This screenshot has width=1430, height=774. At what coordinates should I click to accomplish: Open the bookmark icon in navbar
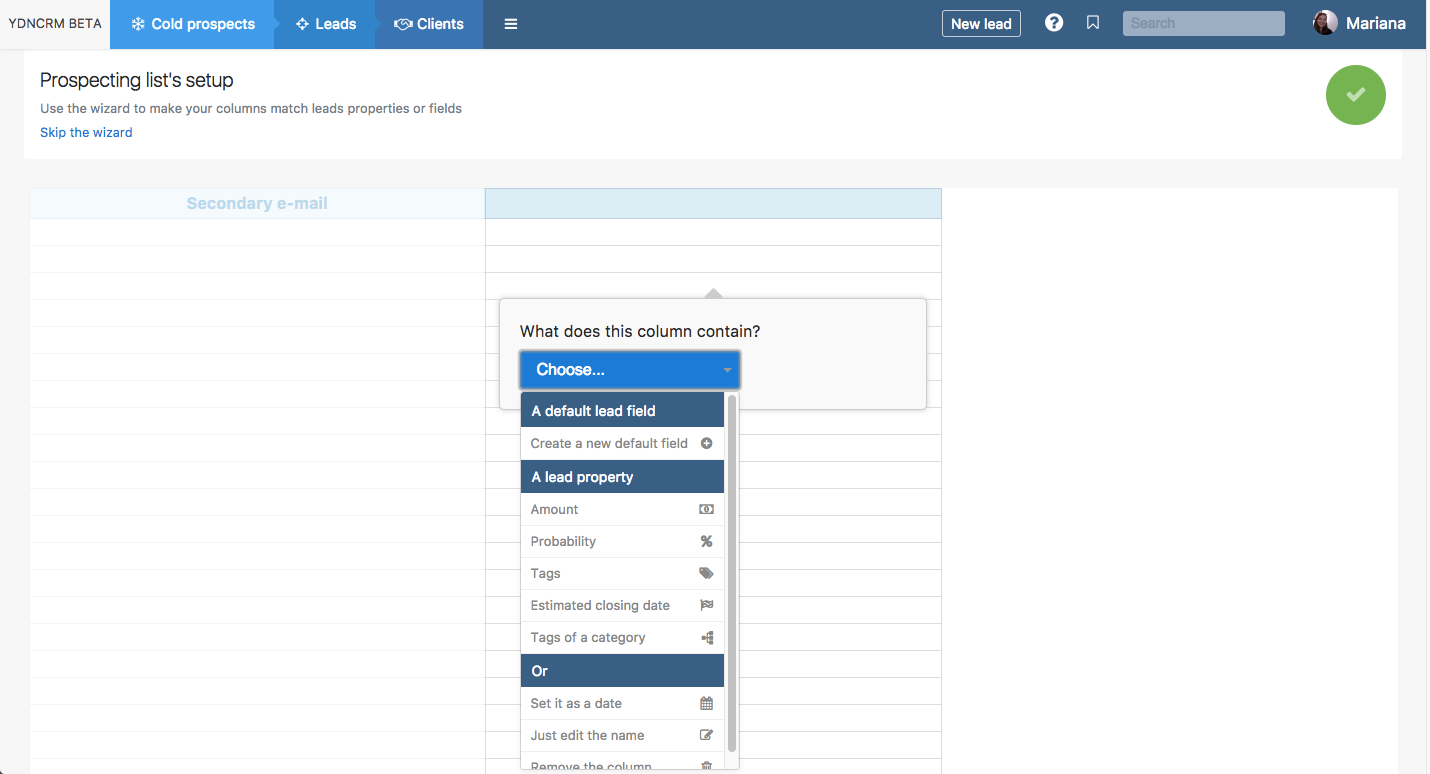coord(1093,23)
